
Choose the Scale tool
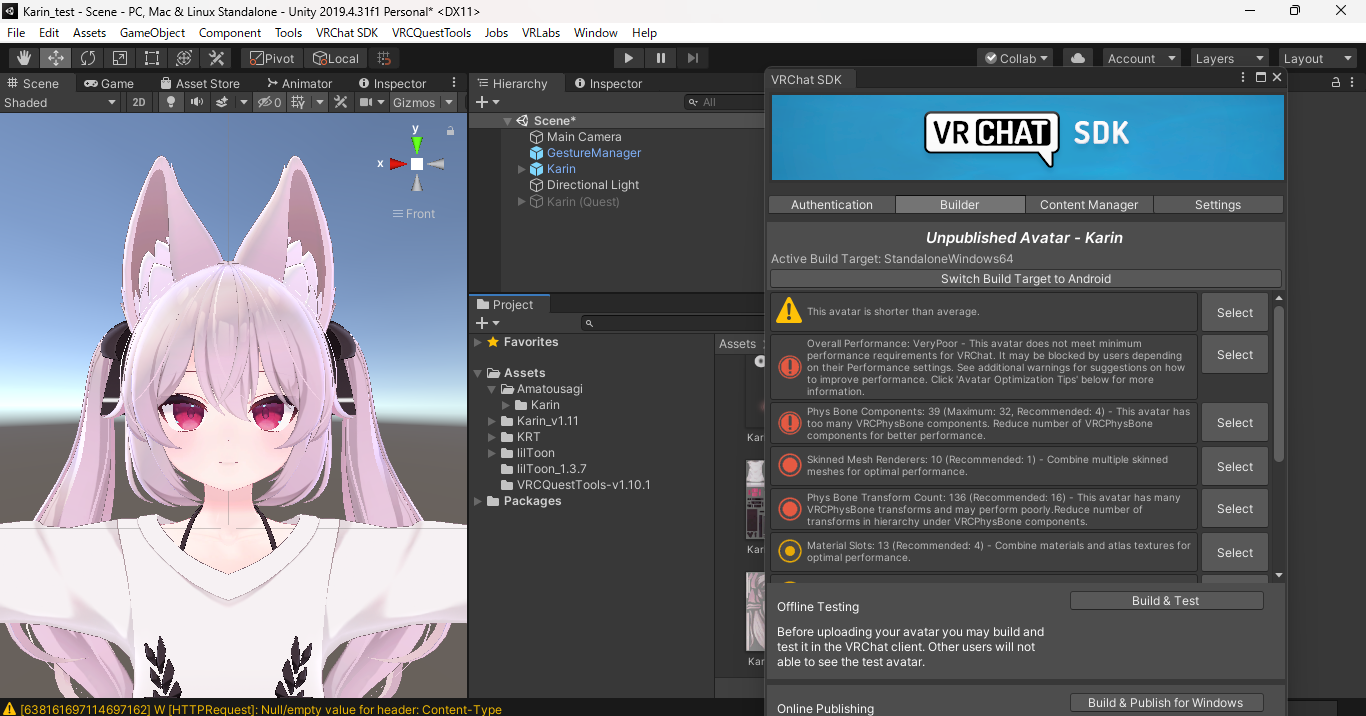pos(120,58)
